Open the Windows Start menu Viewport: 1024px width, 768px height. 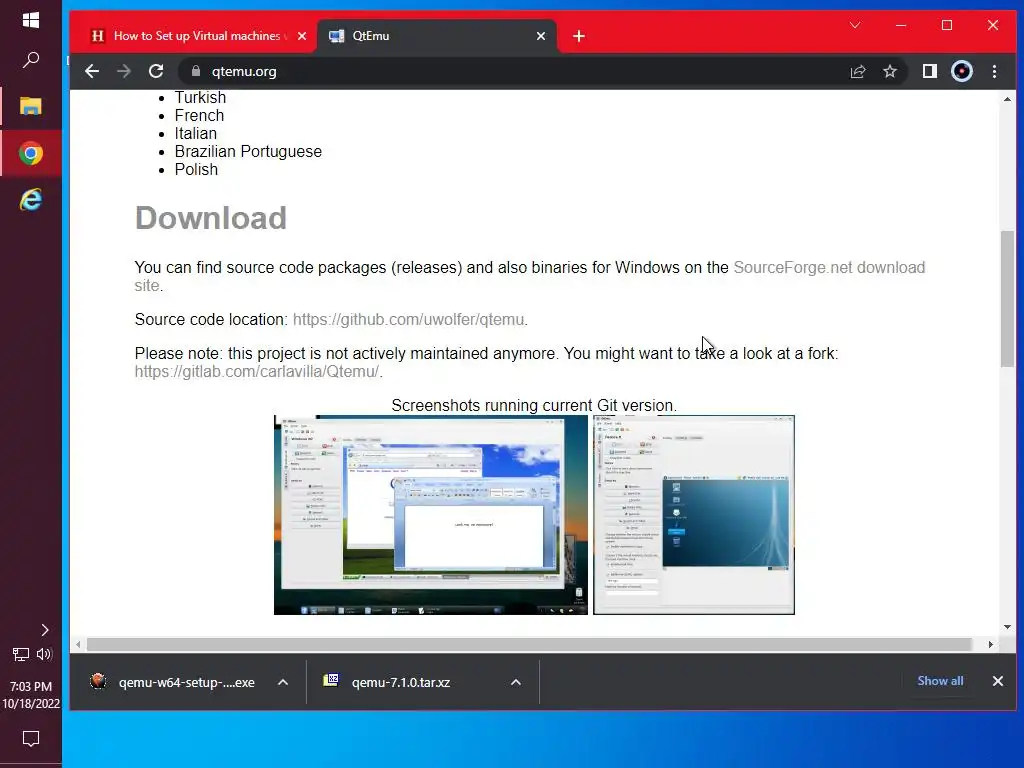pyautogui.click(x=31, y=20)
